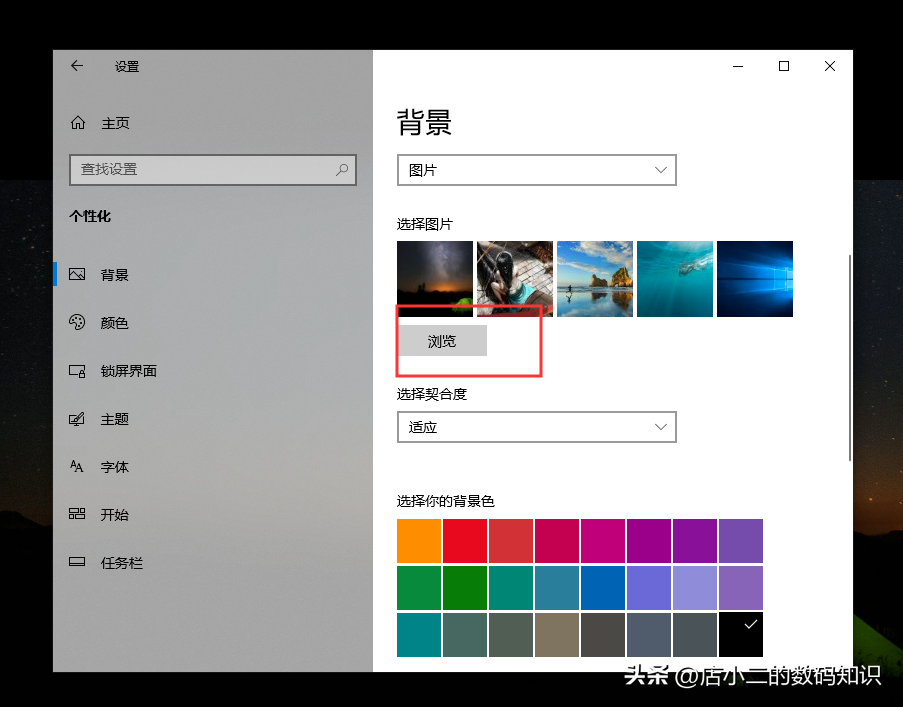Switch to 主题 settings page

coord(114,419)
